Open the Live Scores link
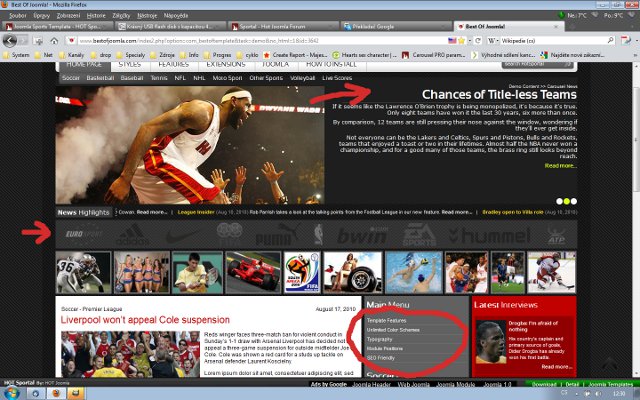The image size is (640, 400). click(337, 78)
